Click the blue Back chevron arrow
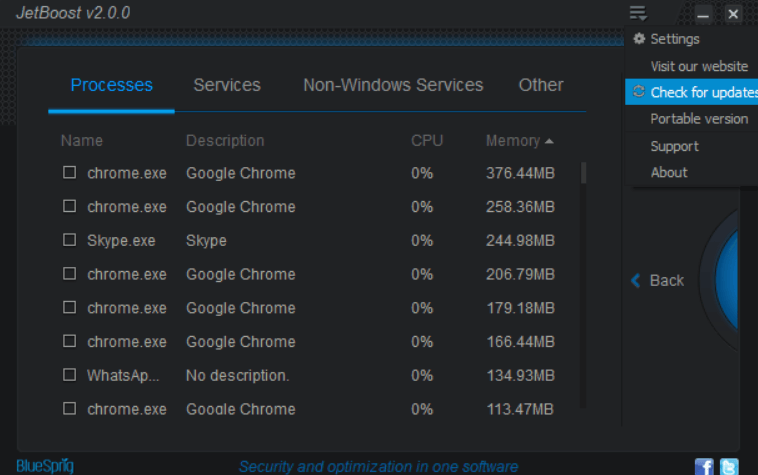The width and height of the screenshot is (758, 475). 636,280
